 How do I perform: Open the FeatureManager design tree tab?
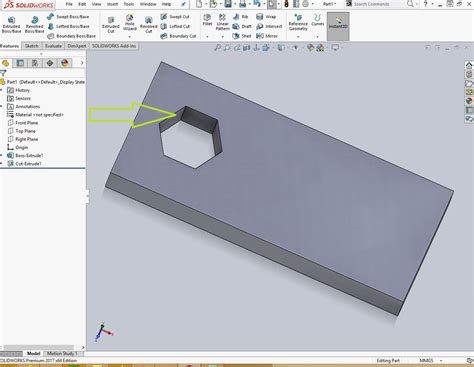click(6, 63)
